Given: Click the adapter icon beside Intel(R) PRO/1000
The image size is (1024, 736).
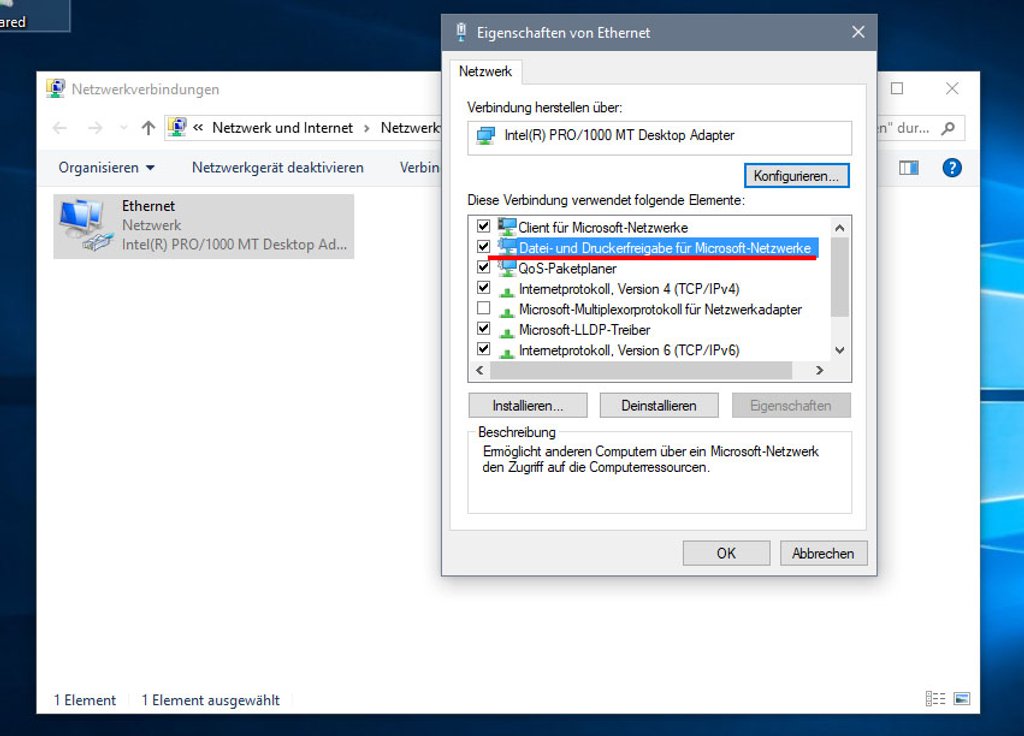Looking at the screenshot, I should [486, 136].
